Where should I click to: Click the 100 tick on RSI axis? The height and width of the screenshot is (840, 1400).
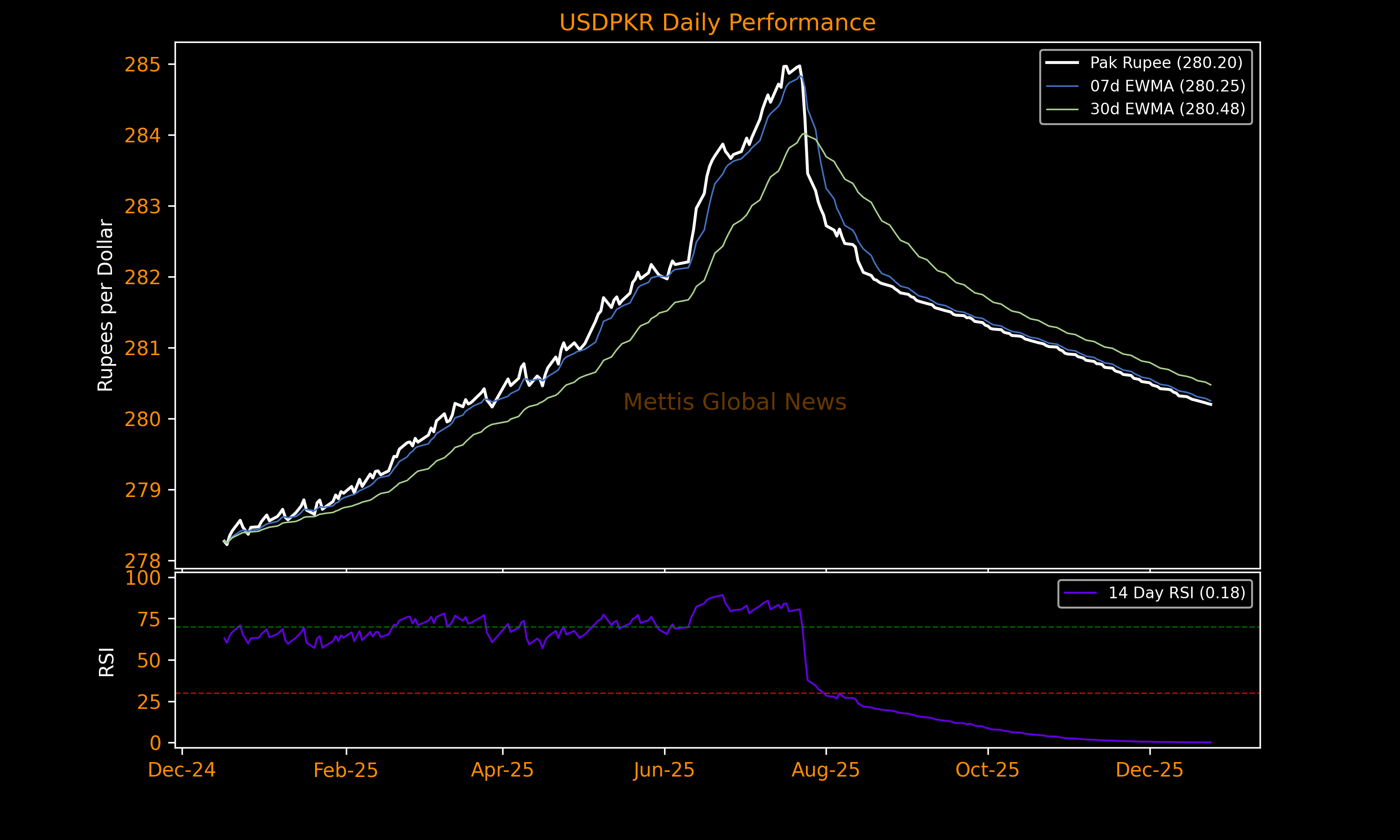143,579
